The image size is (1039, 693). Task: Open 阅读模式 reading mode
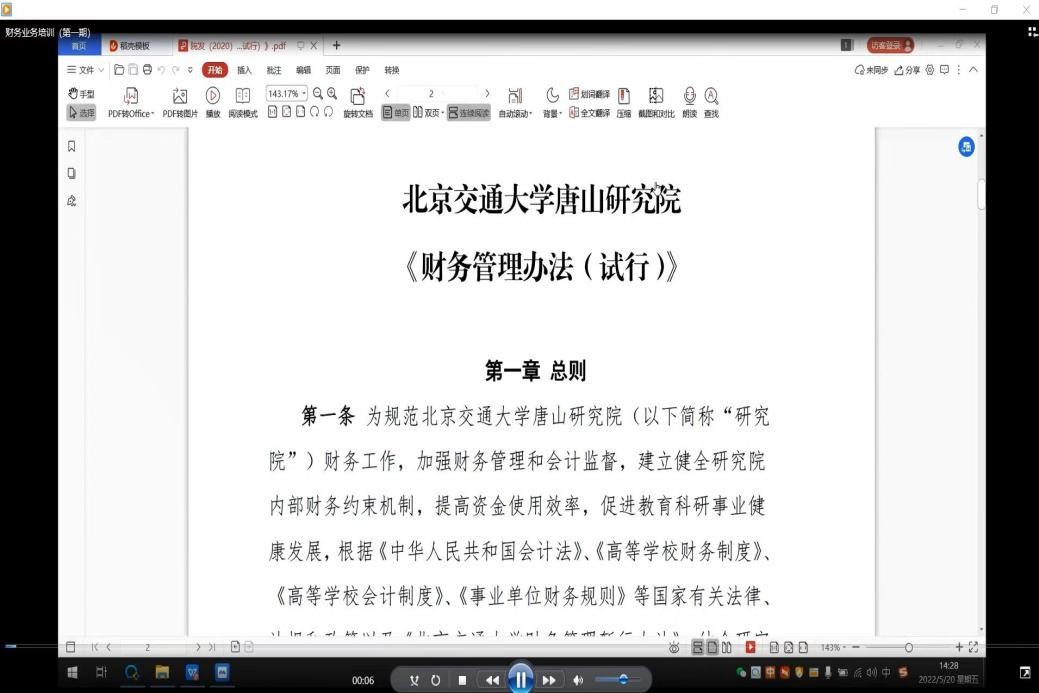pyautogui.click(x=242, y=97)
